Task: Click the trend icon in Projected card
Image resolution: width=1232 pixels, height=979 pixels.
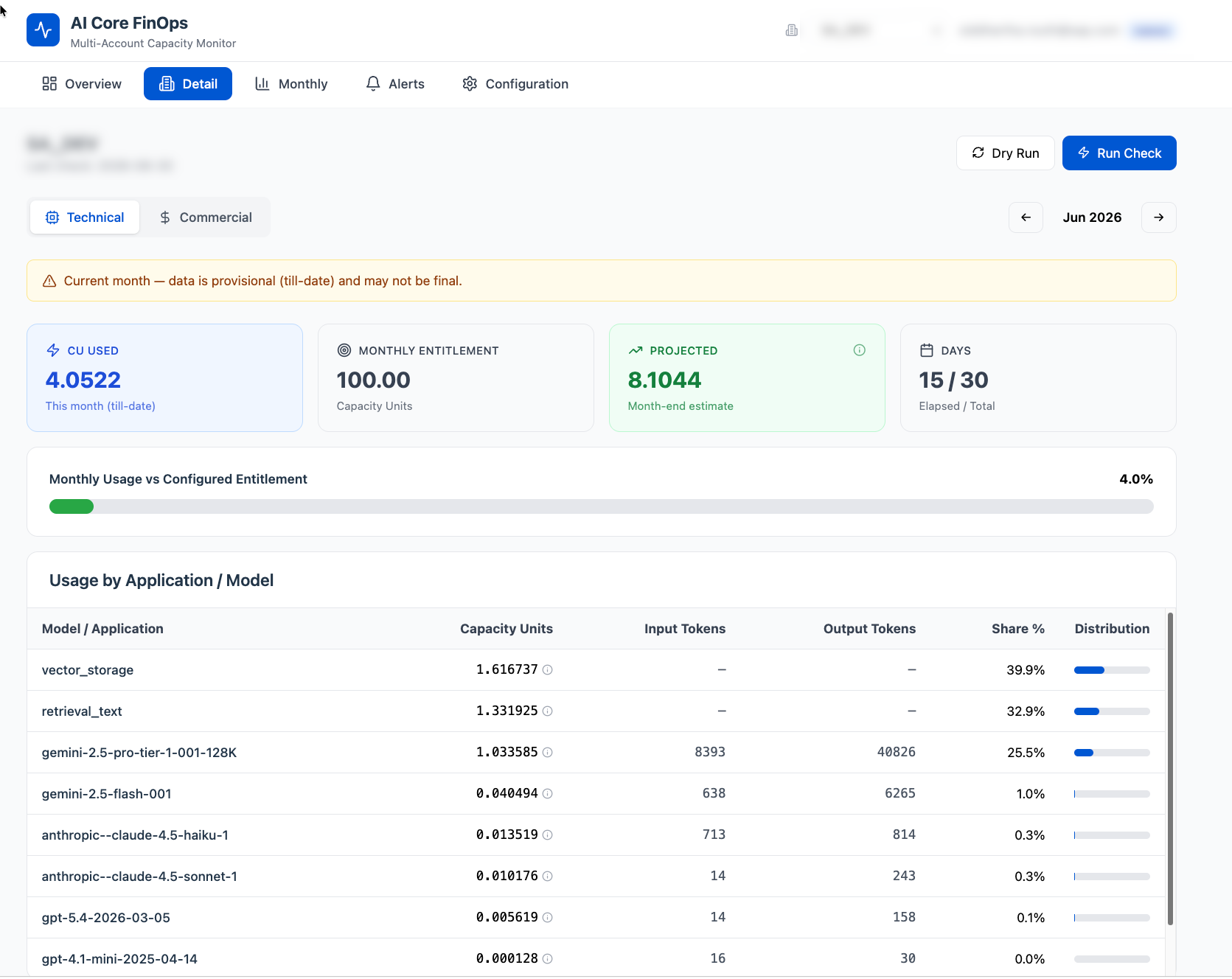Action: [x=636, y=350]
